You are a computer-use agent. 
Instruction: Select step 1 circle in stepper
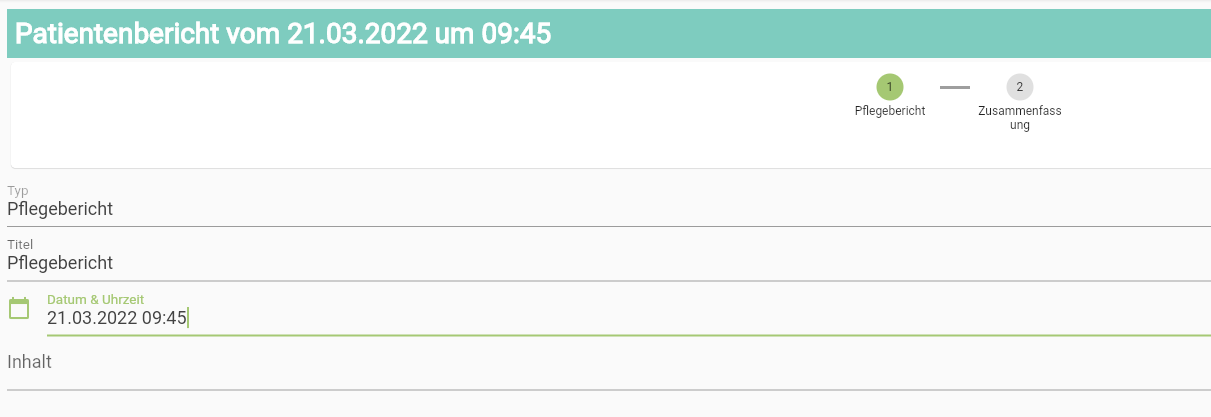click(x=889, y=87)
